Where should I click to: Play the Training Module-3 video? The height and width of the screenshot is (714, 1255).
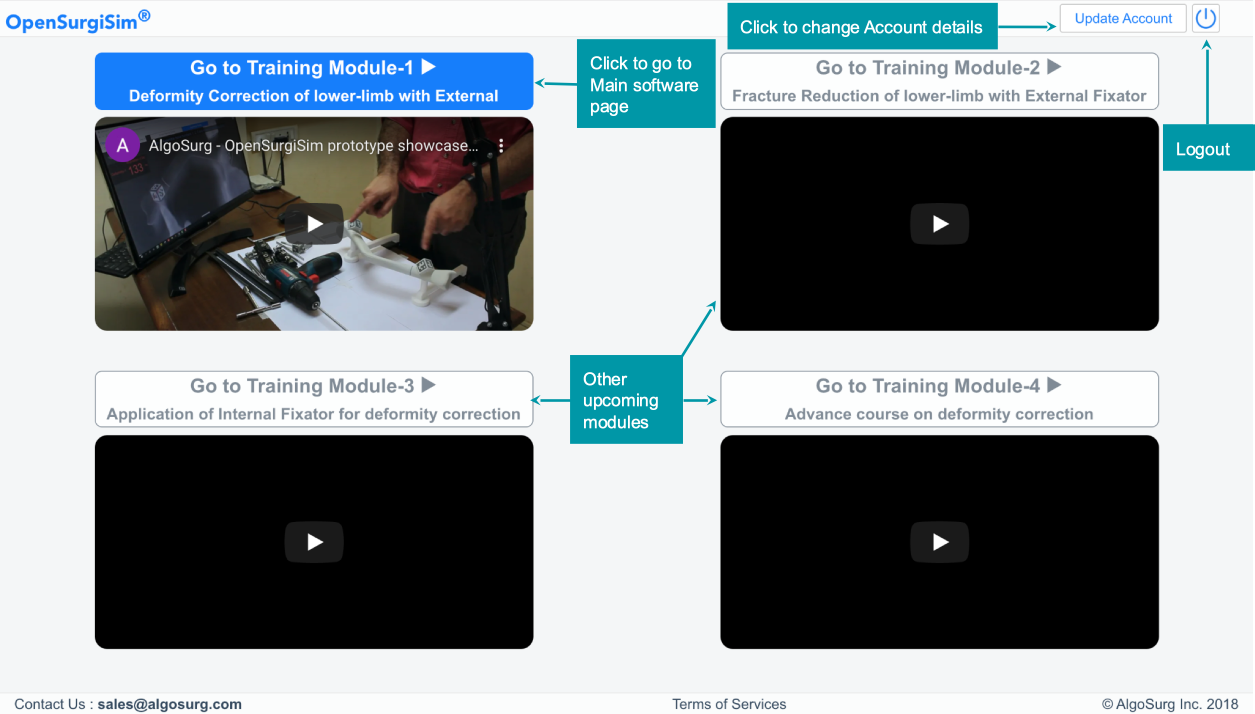[314, 542]
